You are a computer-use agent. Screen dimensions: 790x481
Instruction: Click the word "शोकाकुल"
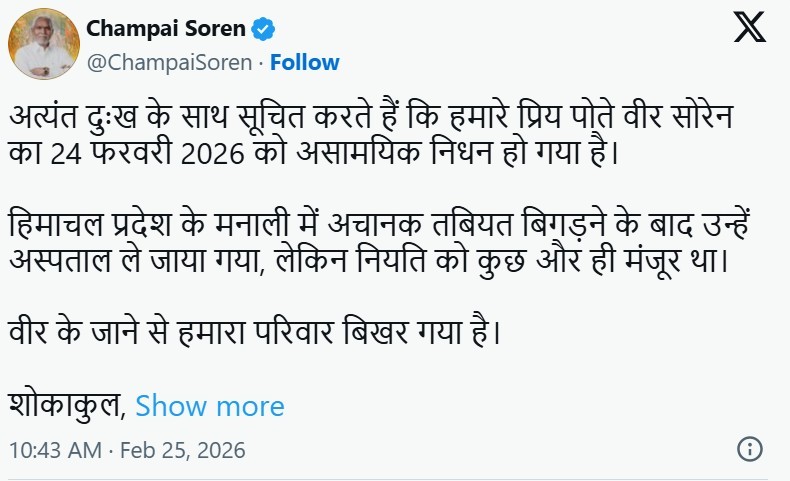(x=66, y=406)
